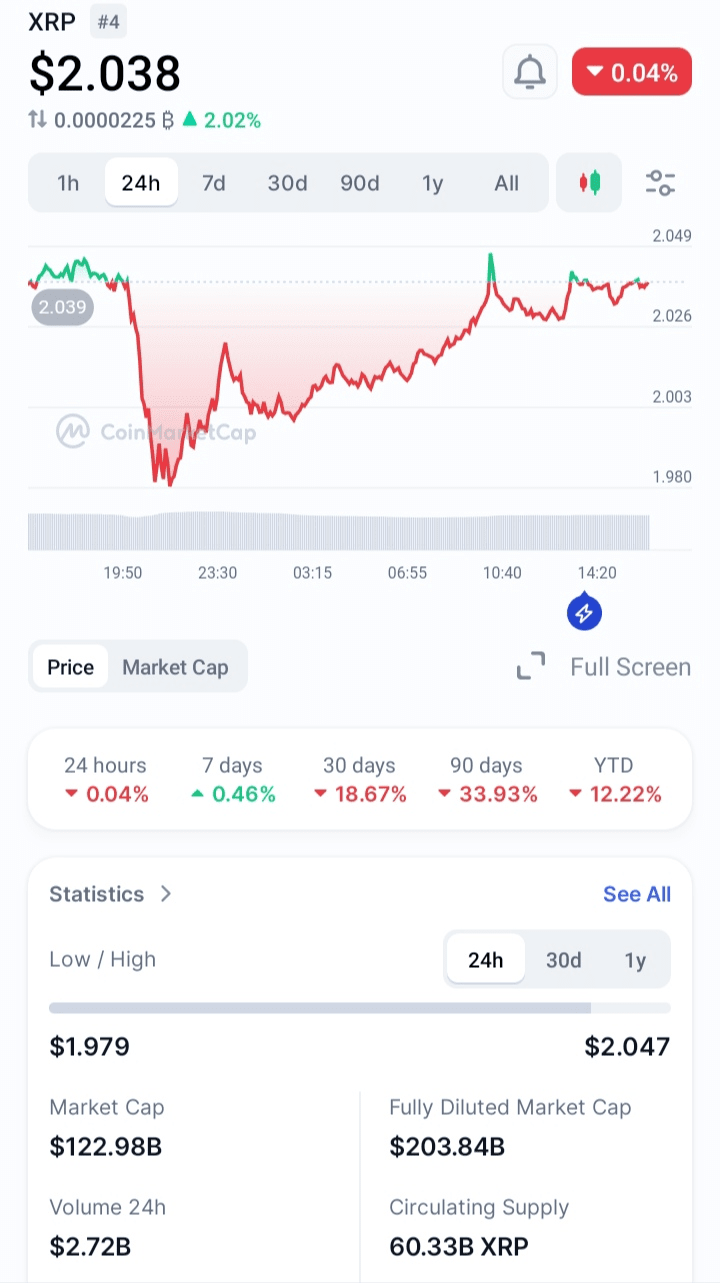Tap the blue lightning bolt marker
This screenshot has width=720, height=1283.
[584, 612]
